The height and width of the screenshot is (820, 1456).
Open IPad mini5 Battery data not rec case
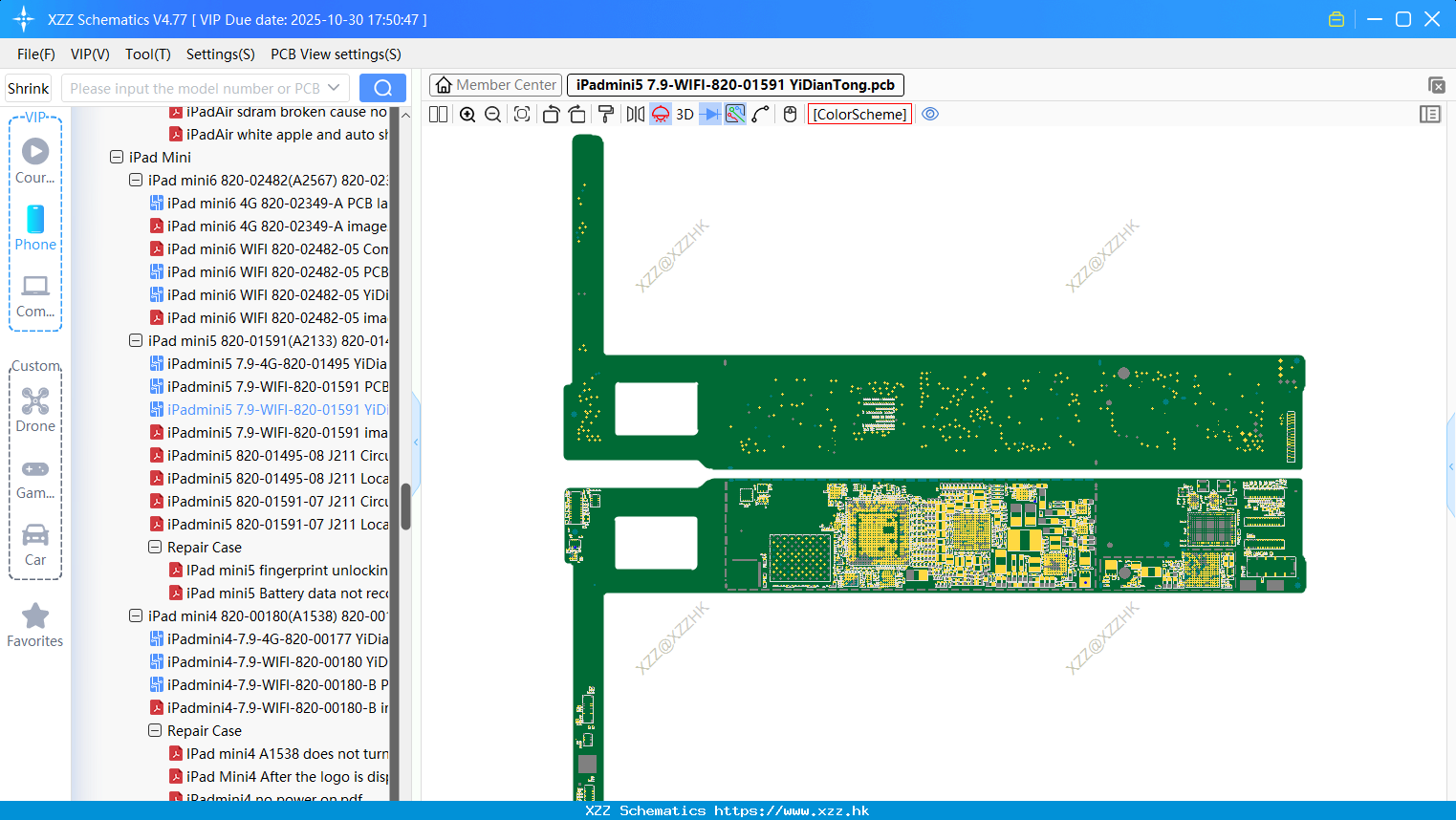click(x=278, y=593)
